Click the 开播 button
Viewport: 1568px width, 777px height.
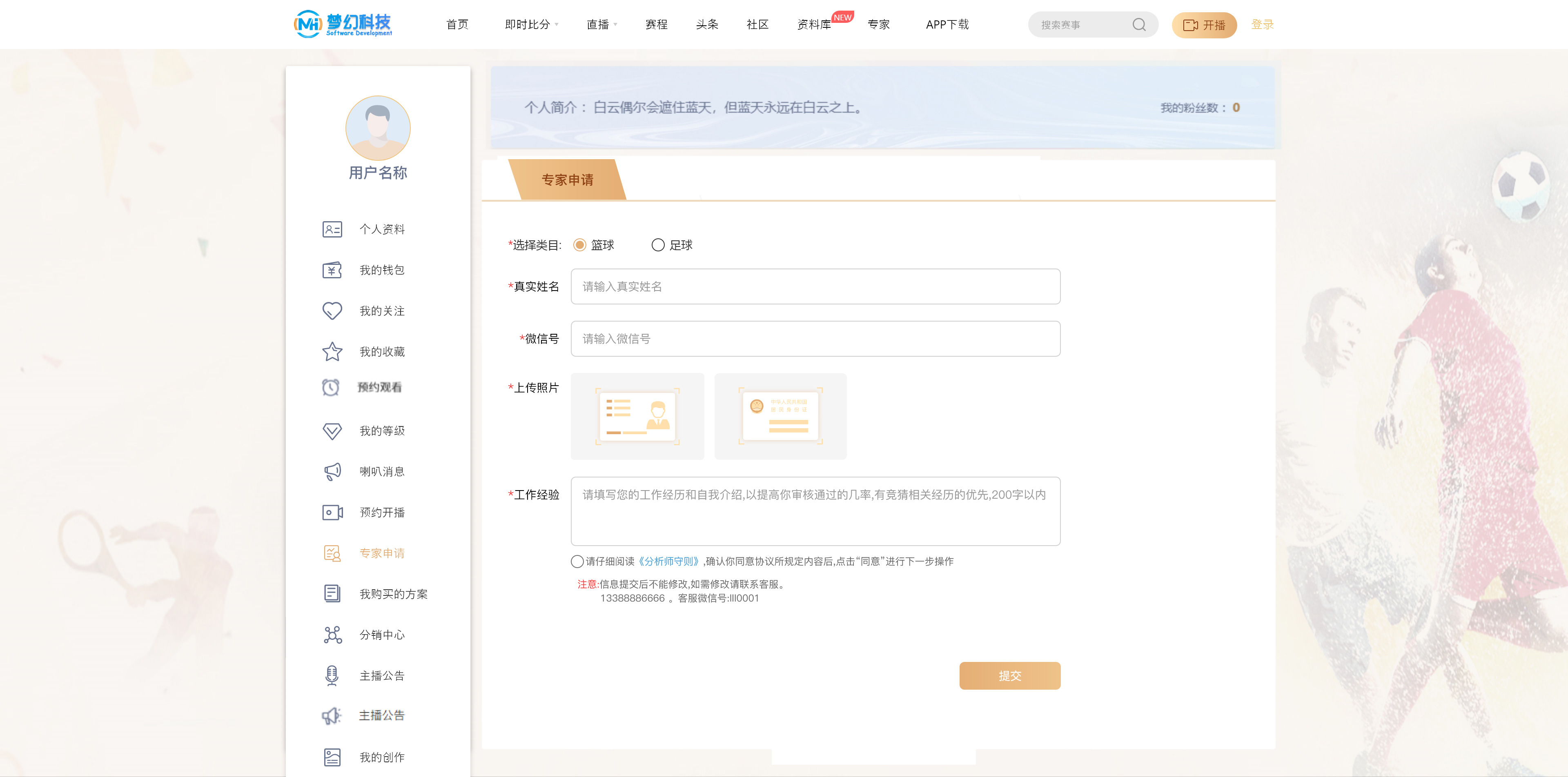tap(1204, 25)
